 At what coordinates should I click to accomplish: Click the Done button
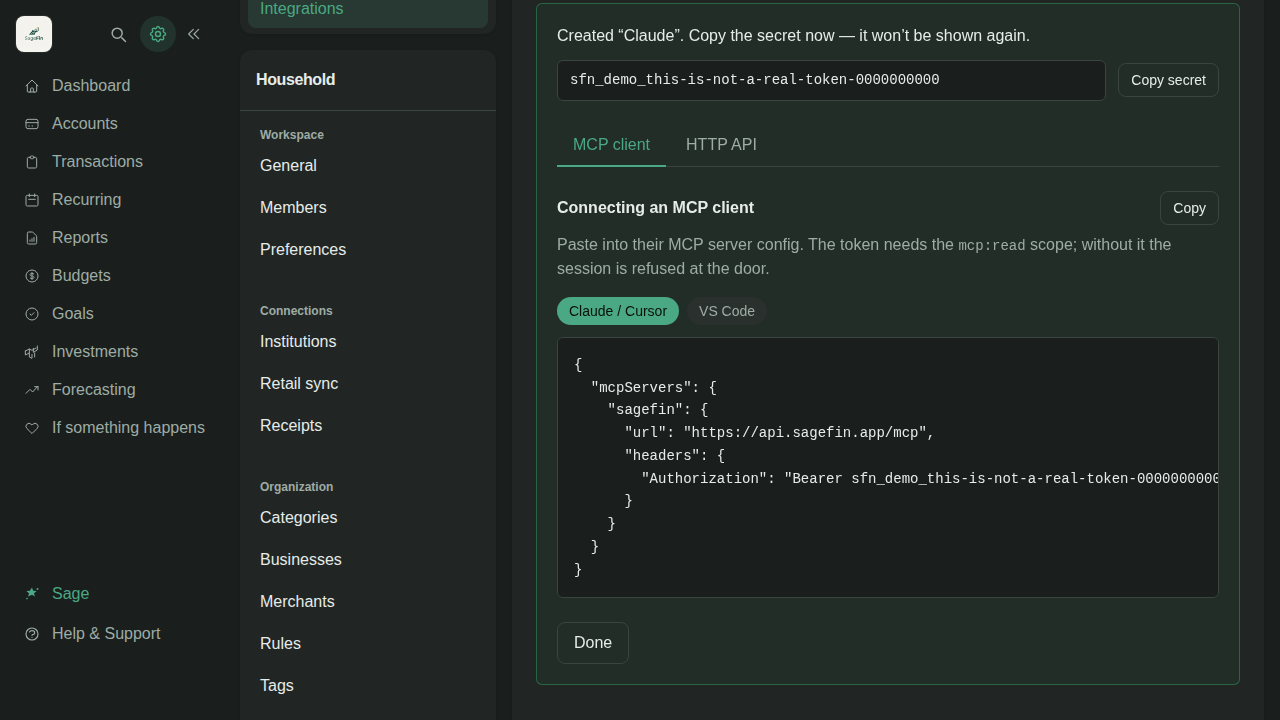pyautogui.click(x=593, y=643)
